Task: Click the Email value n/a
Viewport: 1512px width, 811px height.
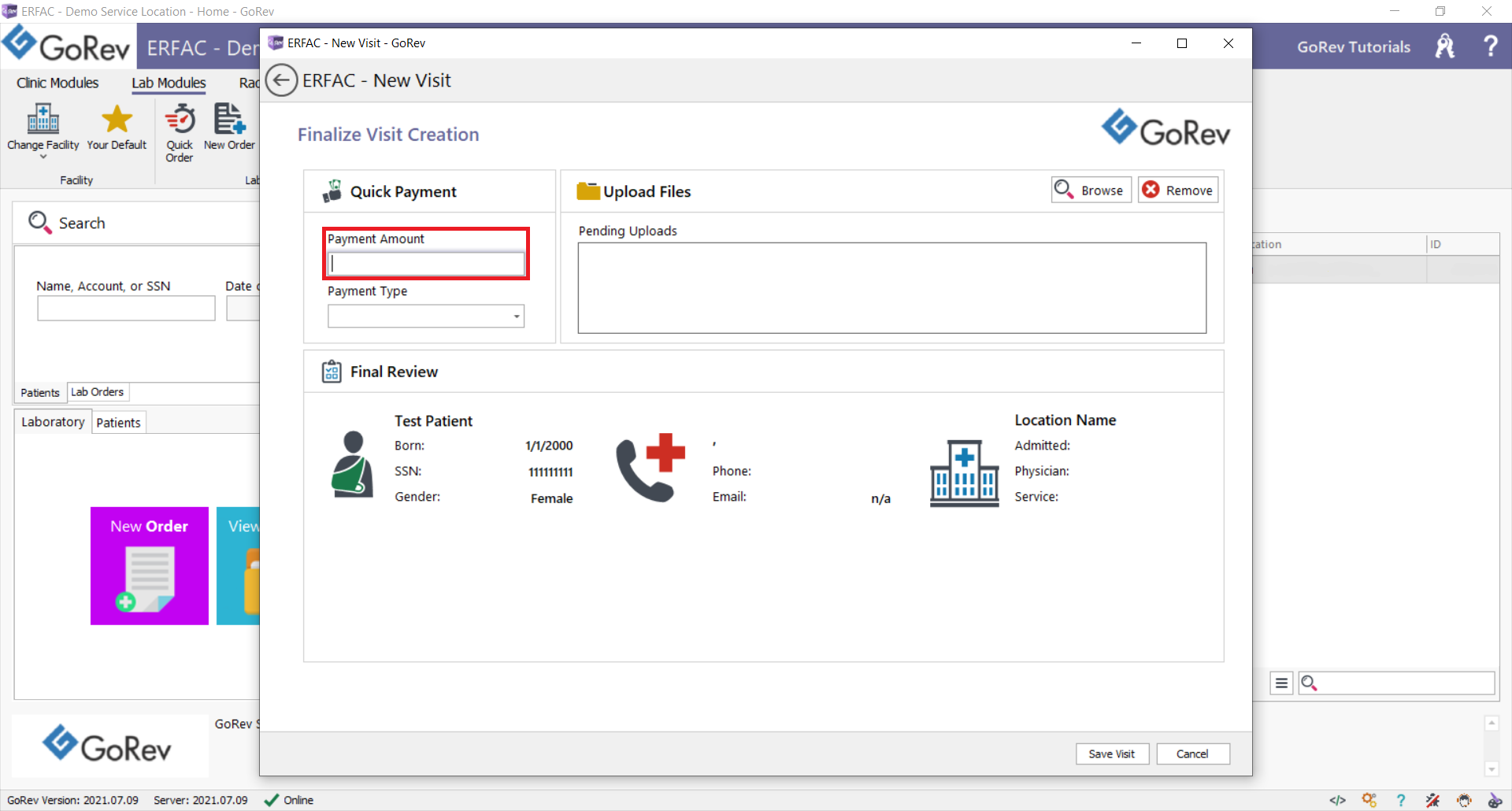Action: pyautogui.click(x=880, y=498)
